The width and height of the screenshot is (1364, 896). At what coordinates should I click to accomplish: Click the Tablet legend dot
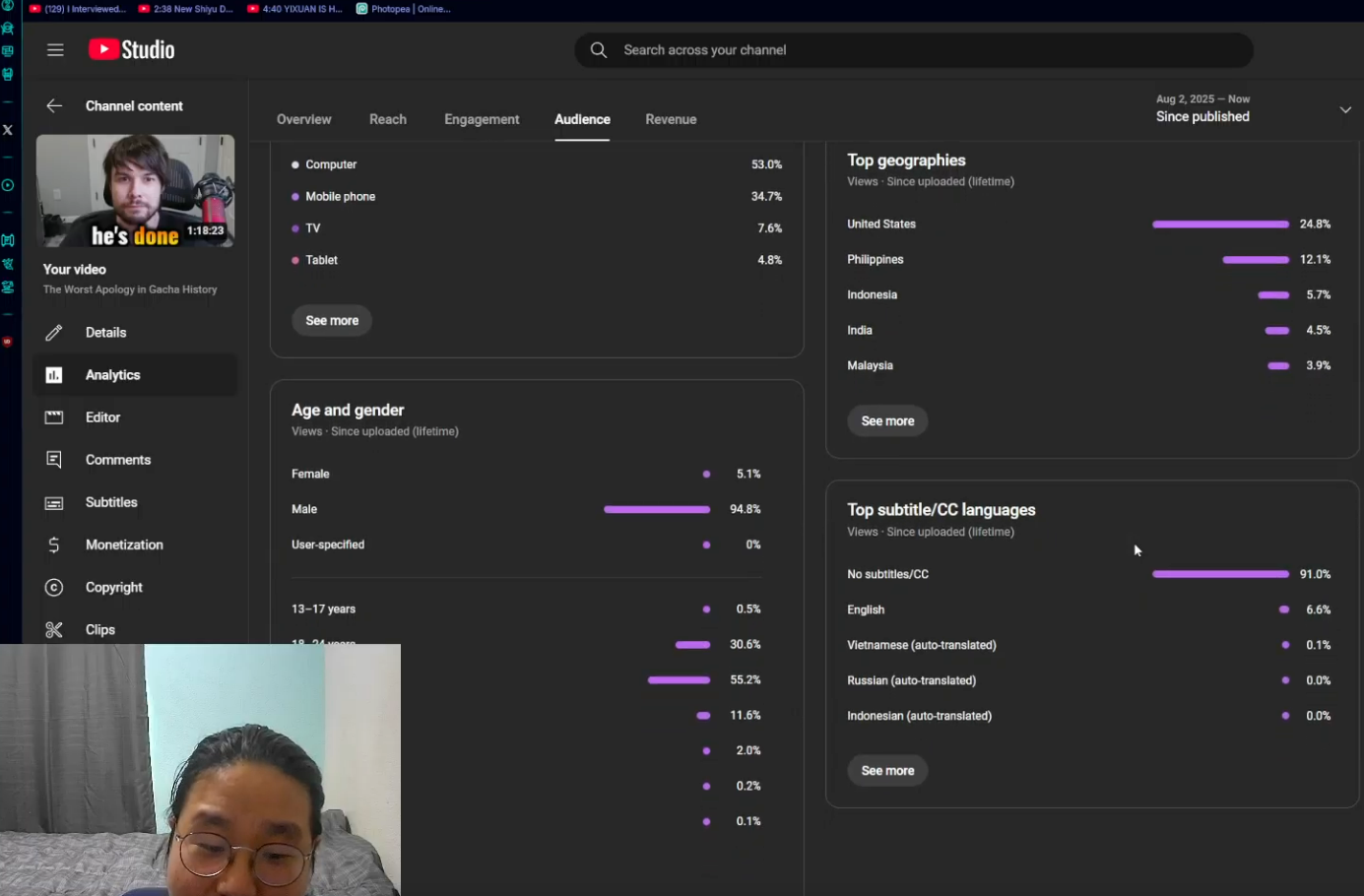[x=294, y=260]
